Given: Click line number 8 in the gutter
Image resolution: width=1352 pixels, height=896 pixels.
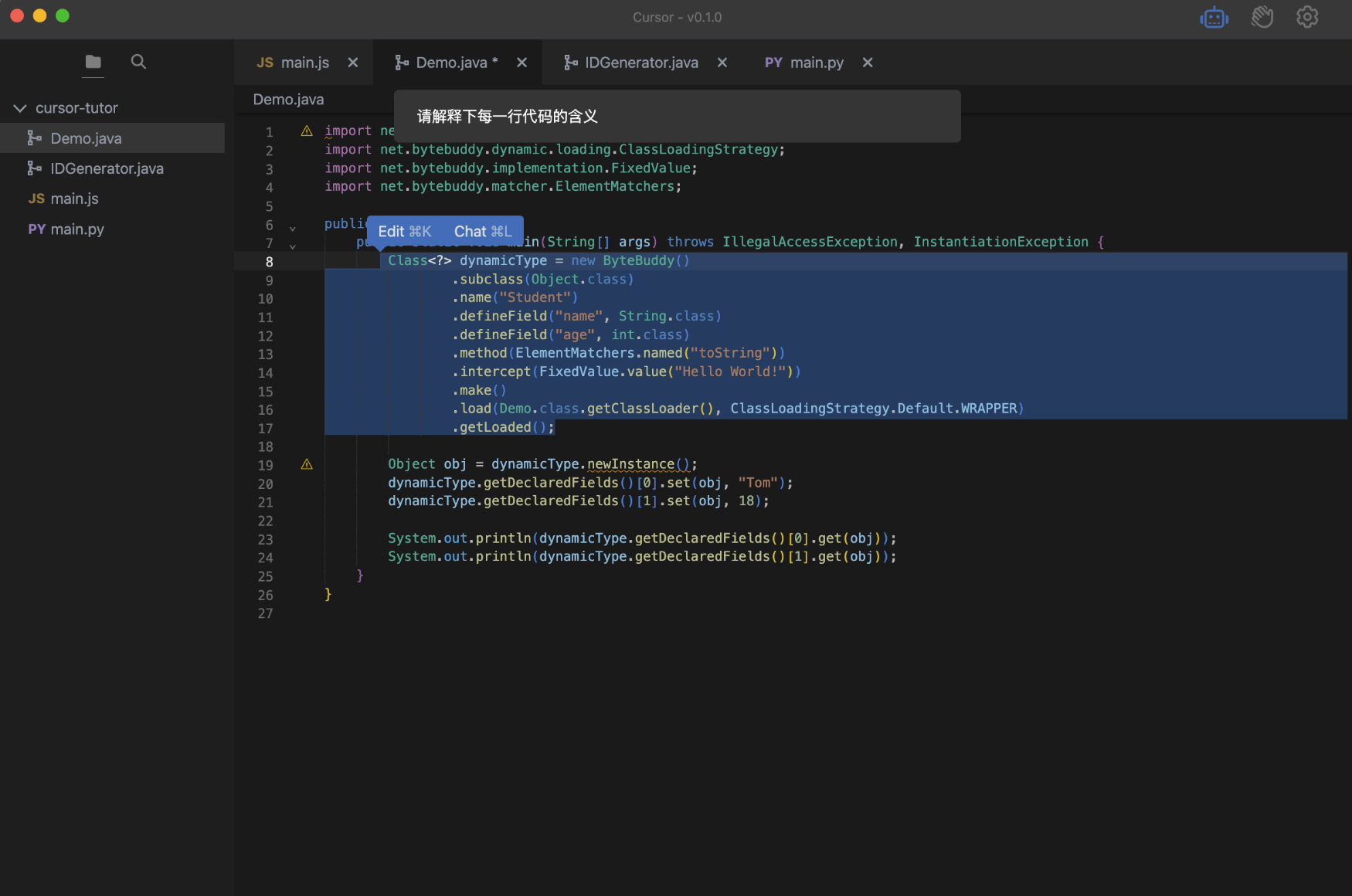Looking at the screenshot, I should [x=269, y=262].
